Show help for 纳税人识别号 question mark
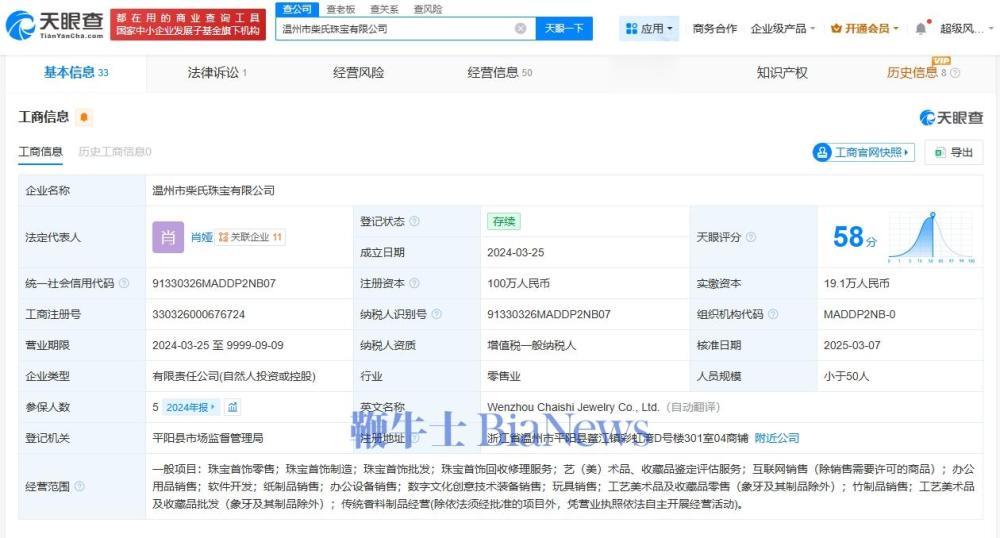 click(437, 314)
